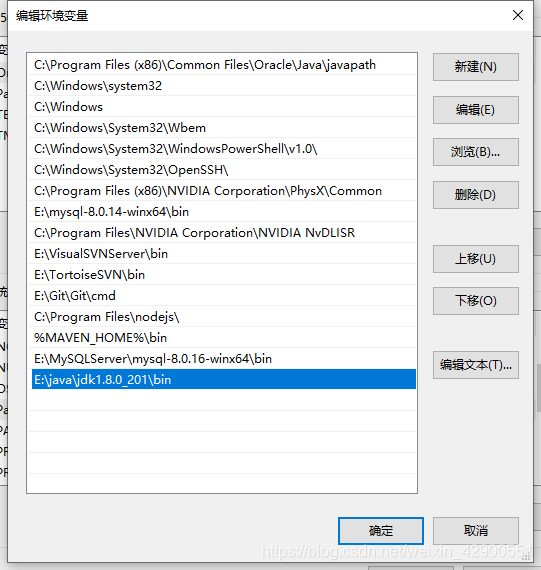Screen dimensions: 541x570
Task: Open the 浏览(B)... folder browser
Action: point(476,152)
